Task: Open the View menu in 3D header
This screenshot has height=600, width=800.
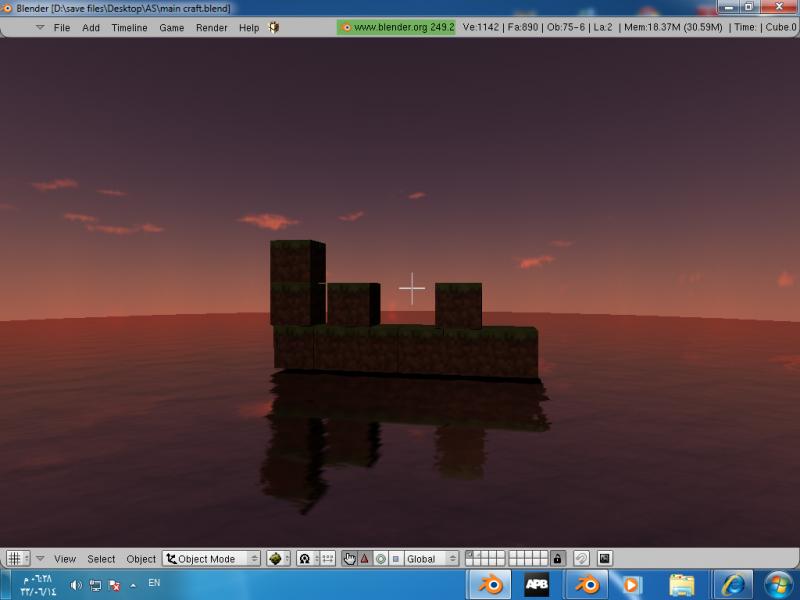Action: click(x=65, y=559)
